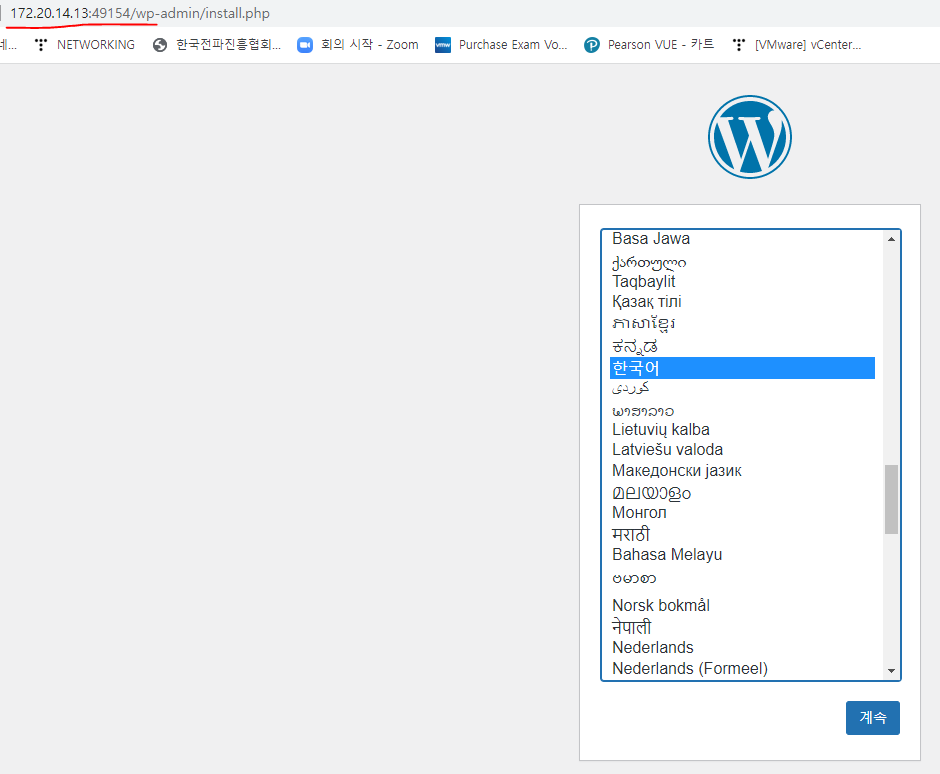
Task: Open the Zoom meeting bookmark
Action: (x=357, y=45)
